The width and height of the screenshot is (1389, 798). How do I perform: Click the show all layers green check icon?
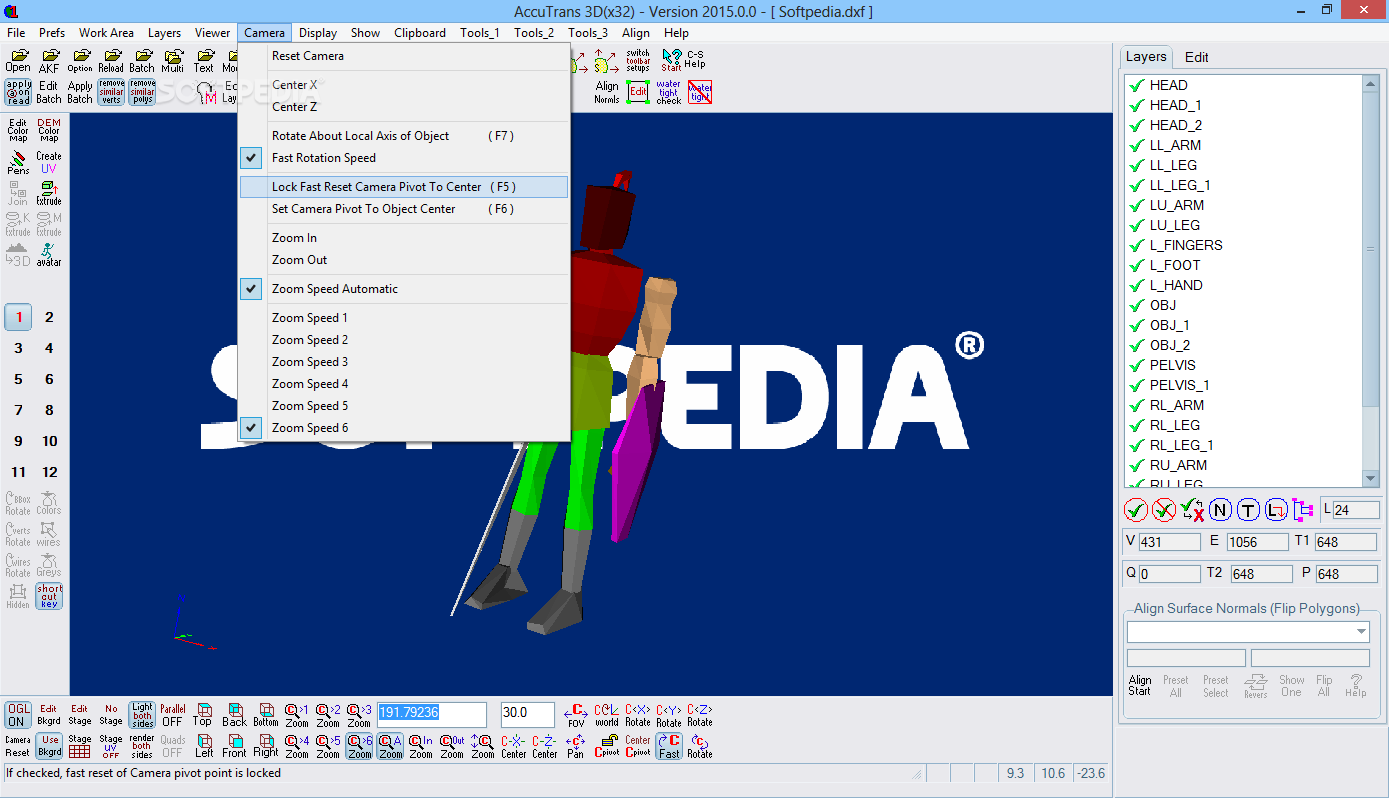coord(1136,510)
